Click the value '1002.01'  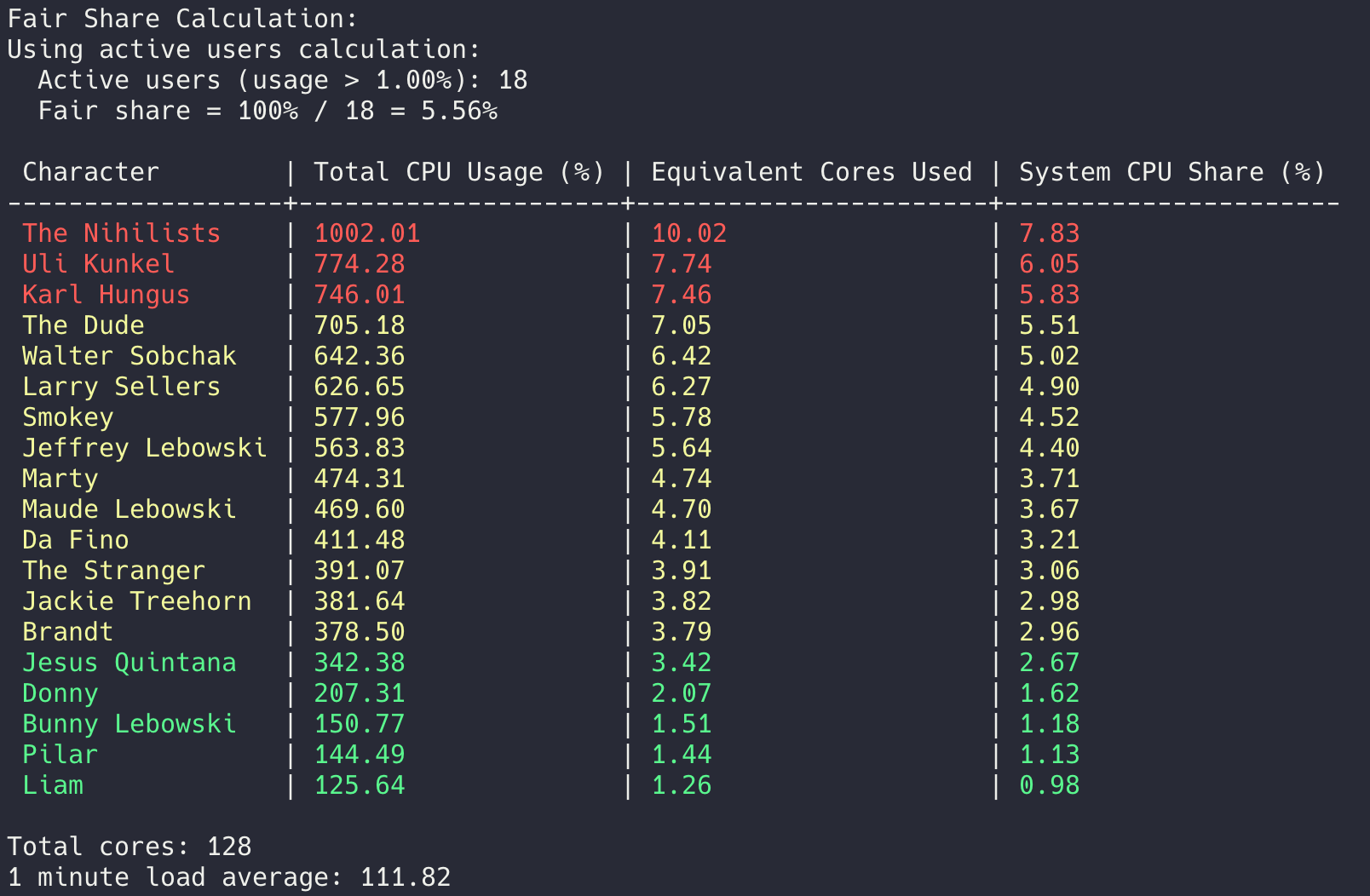click(x=367, y=233)
